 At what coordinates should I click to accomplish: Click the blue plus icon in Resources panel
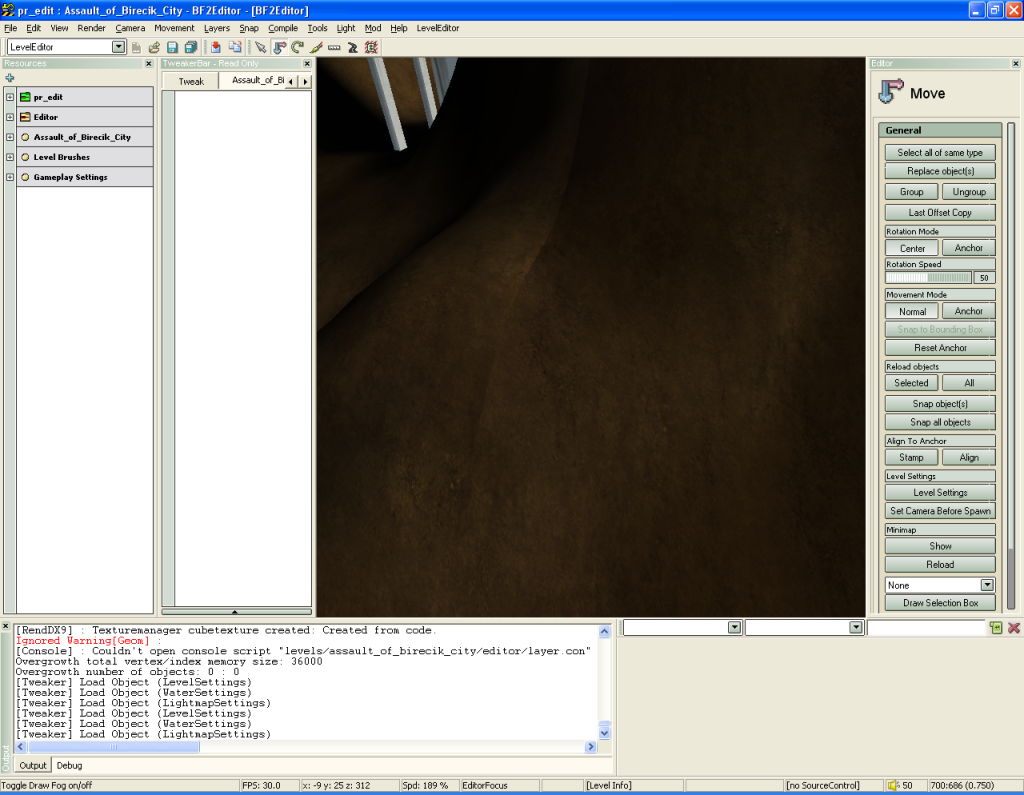point(10,77)
